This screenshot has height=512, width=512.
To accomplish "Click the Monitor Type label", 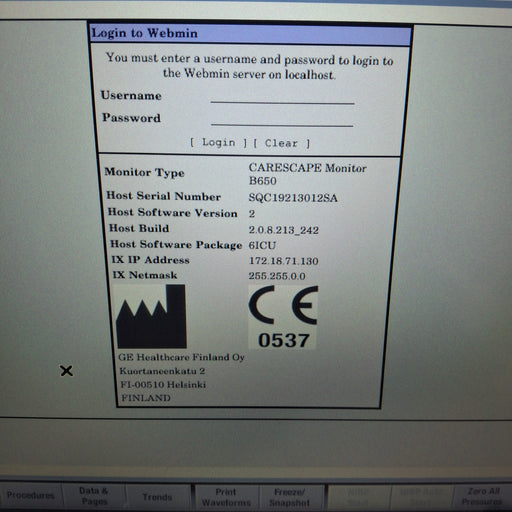I will 144,172.
